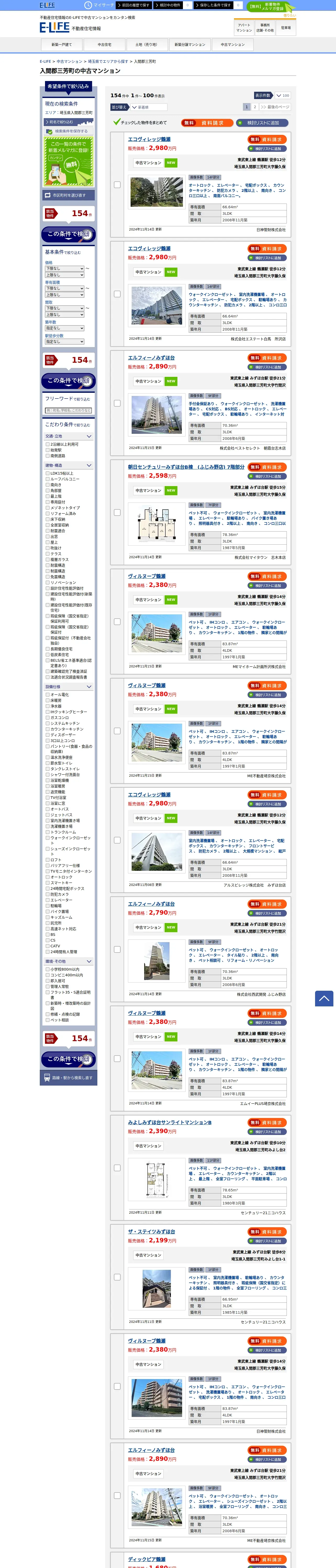Tick the 24時間有人管理 checkbox

48,952
